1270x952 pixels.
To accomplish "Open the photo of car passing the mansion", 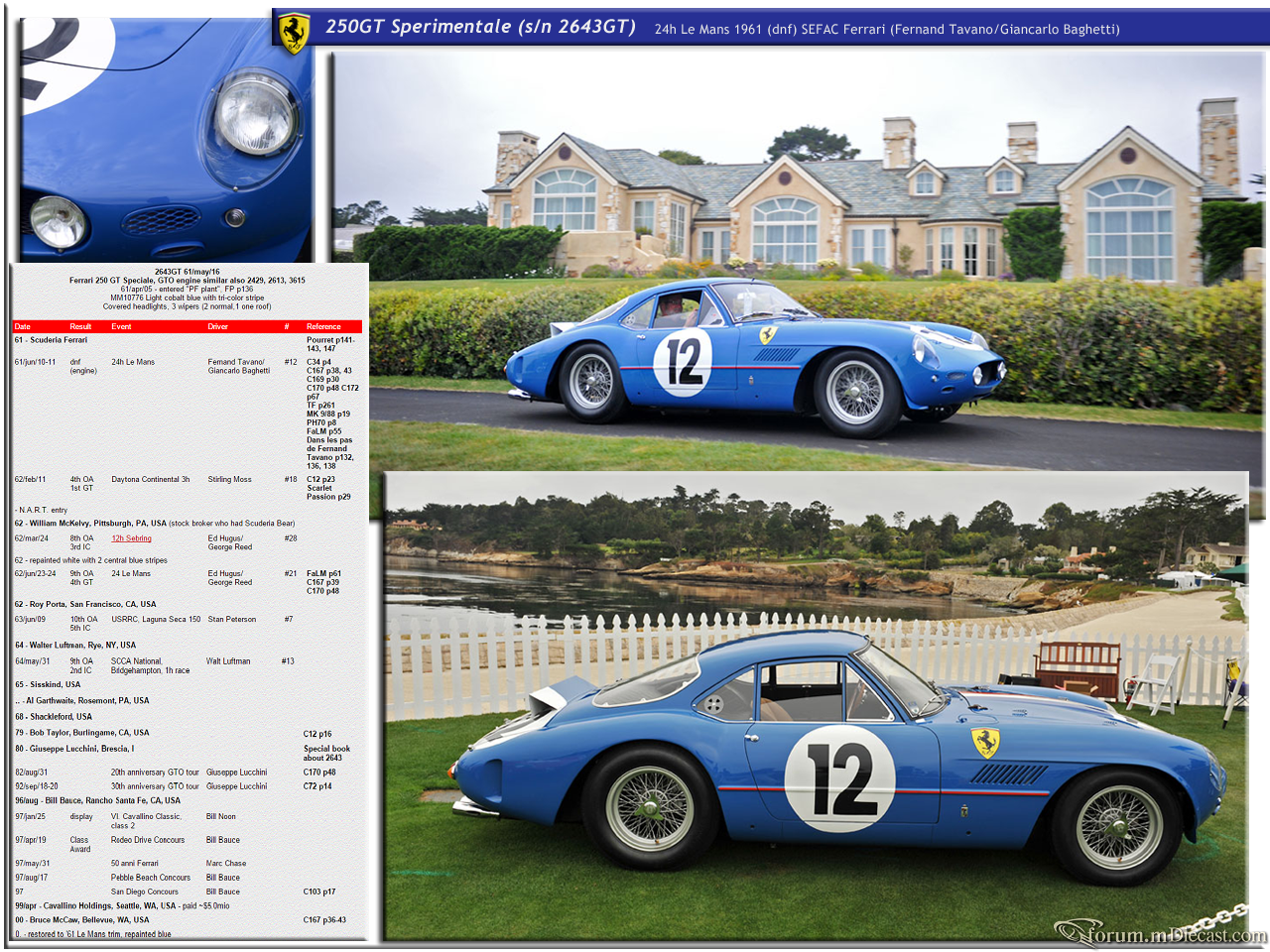I will (799, 260).
